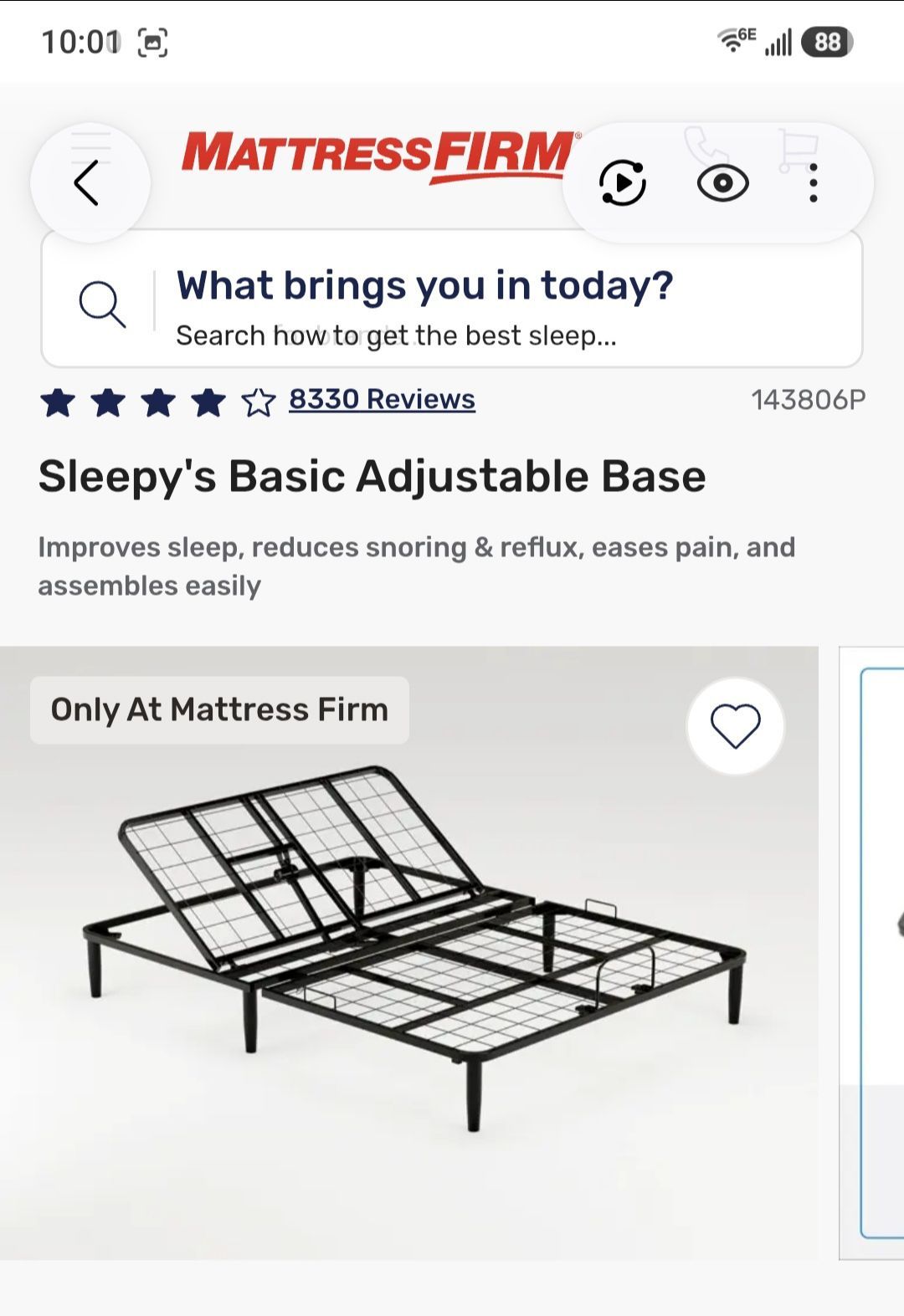Image resolution: width=904 pixels, height=1316 pixels.
Task: Tap the next product image in carousel
Action: point(872,952)
